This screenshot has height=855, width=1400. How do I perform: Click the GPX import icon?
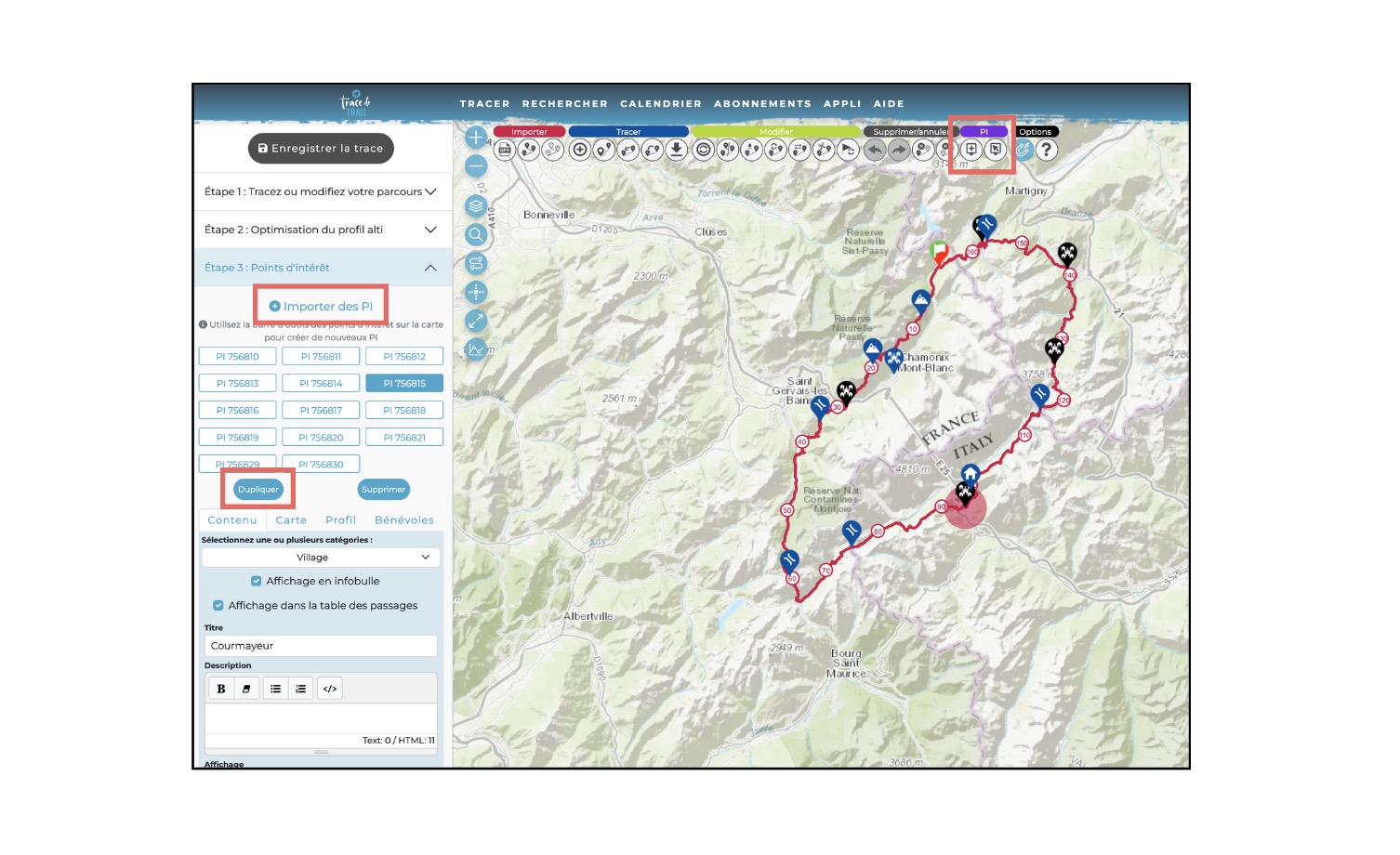tap(505, 150)
